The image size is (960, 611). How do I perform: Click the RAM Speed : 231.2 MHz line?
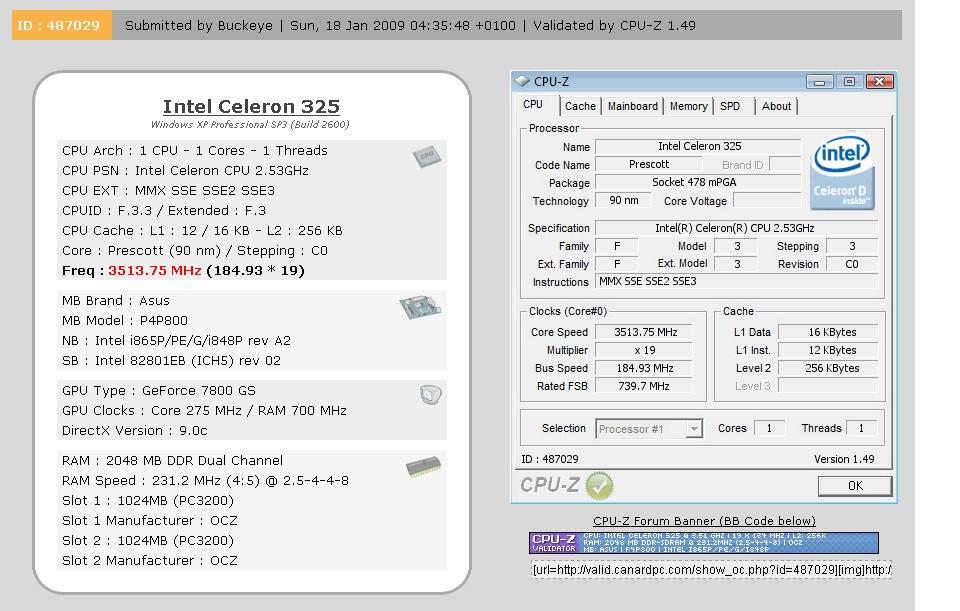click(x=205, y=481)
